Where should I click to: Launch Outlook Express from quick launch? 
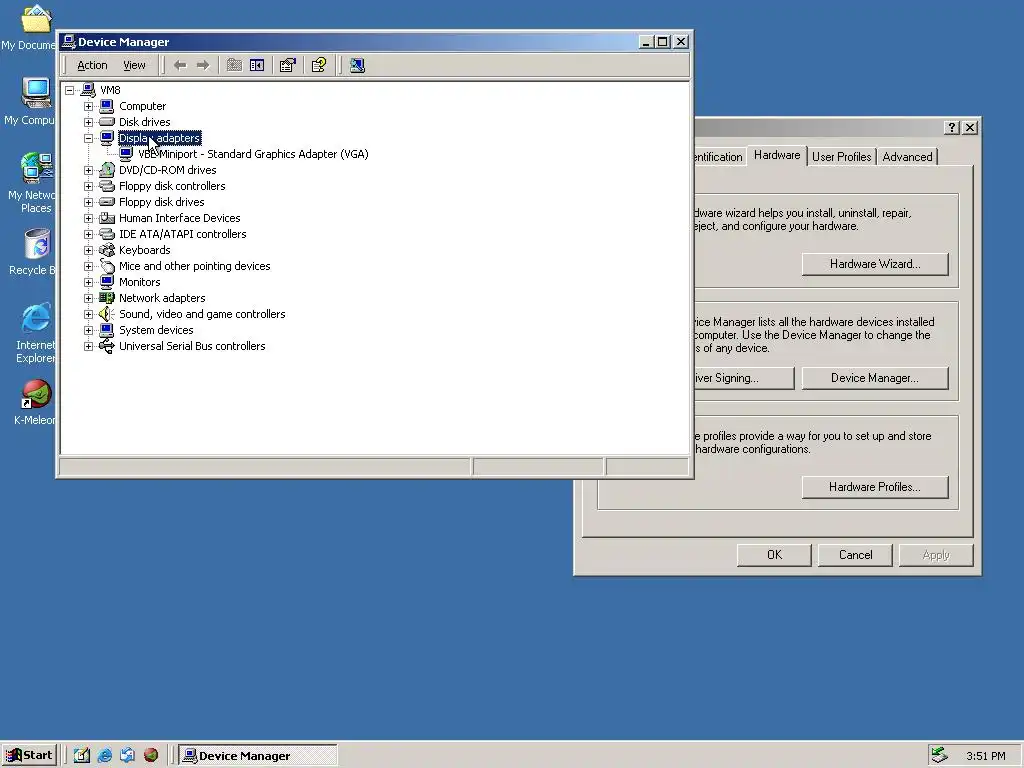point(127,756)
